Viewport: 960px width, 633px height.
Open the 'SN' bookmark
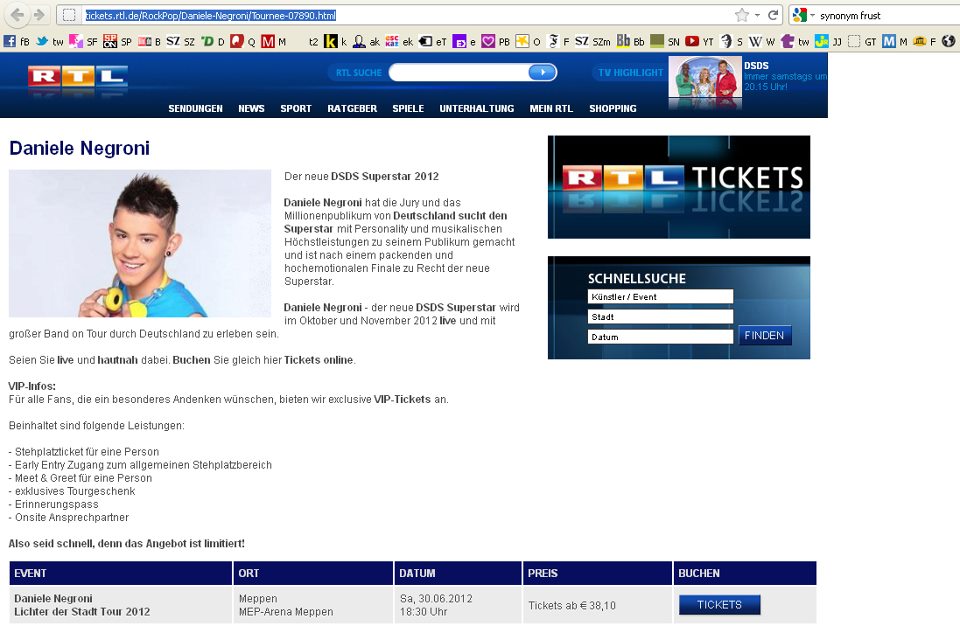(x=665, y=42)
